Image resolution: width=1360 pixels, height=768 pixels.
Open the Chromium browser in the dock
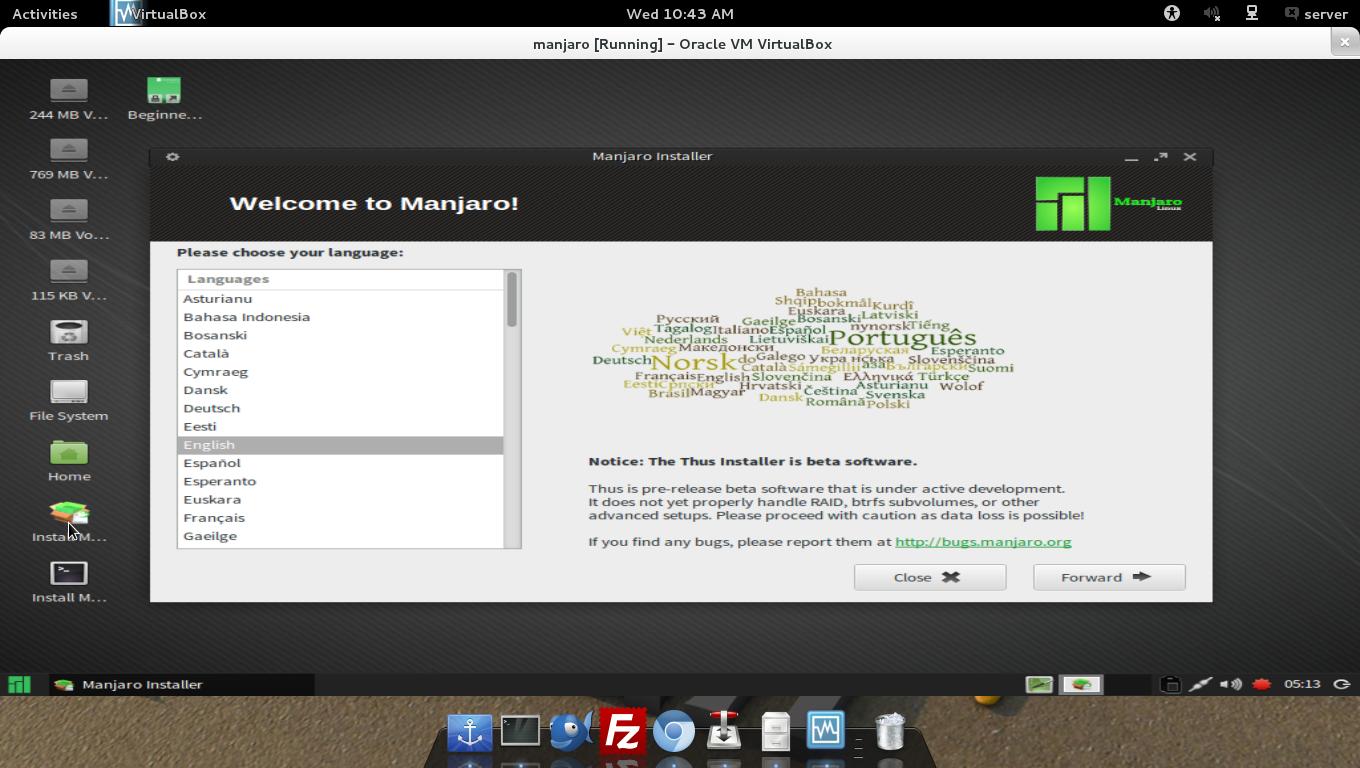click(x=673, y=732)
